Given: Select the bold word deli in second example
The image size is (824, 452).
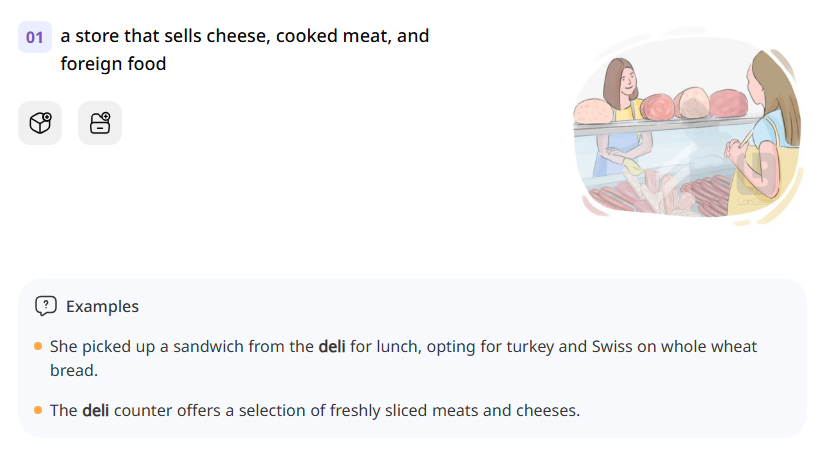Looking at the screenshot, I should 95,410.
